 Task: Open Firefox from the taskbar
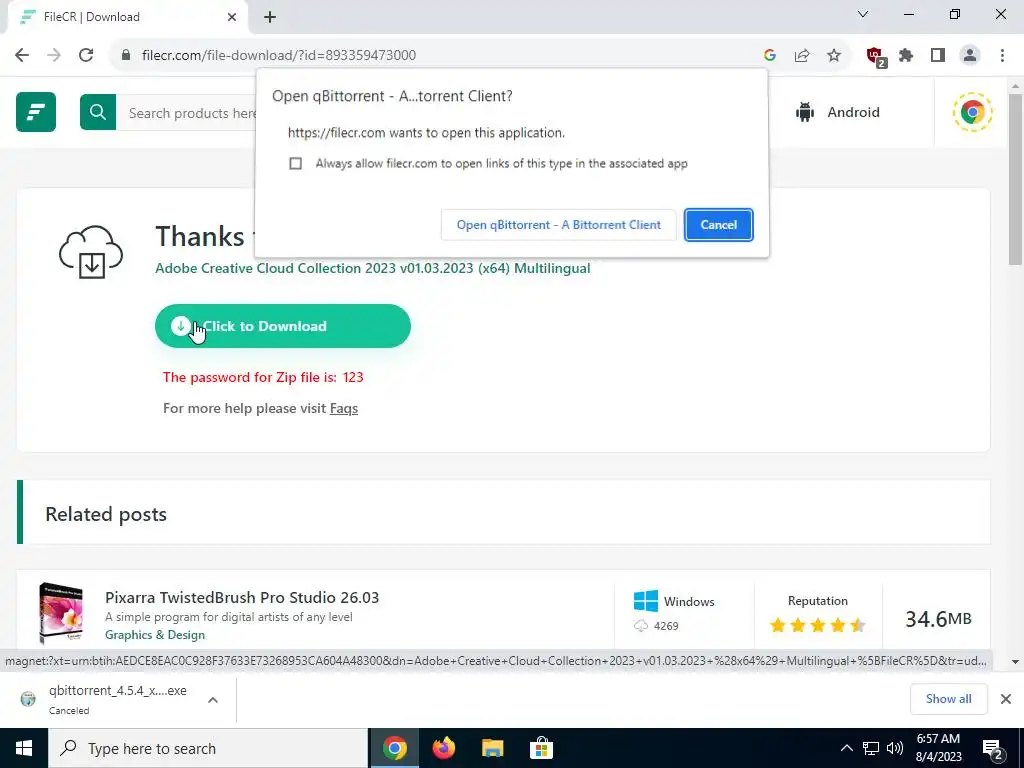pos(443,748)
